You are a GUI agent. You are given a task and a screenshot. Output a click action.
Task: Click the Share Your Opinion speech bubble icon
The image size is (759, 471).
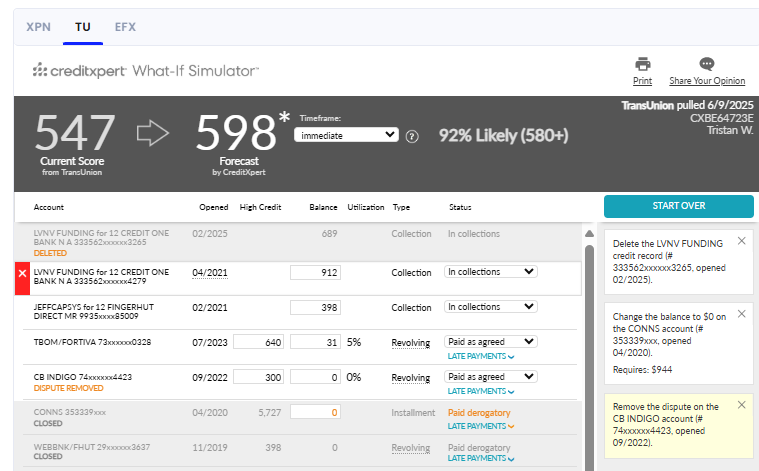click(x=707, y=64)
